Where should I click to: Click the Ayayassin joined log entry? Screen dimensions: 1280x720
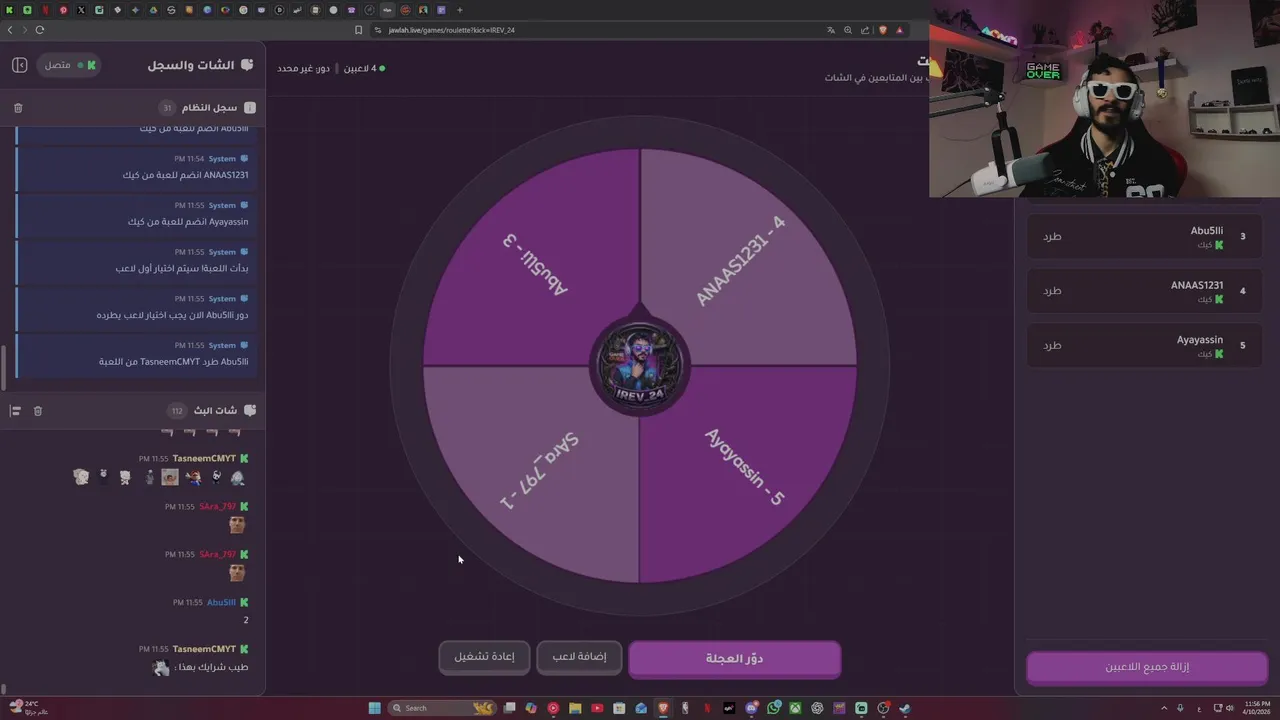(x=138, y=214)
